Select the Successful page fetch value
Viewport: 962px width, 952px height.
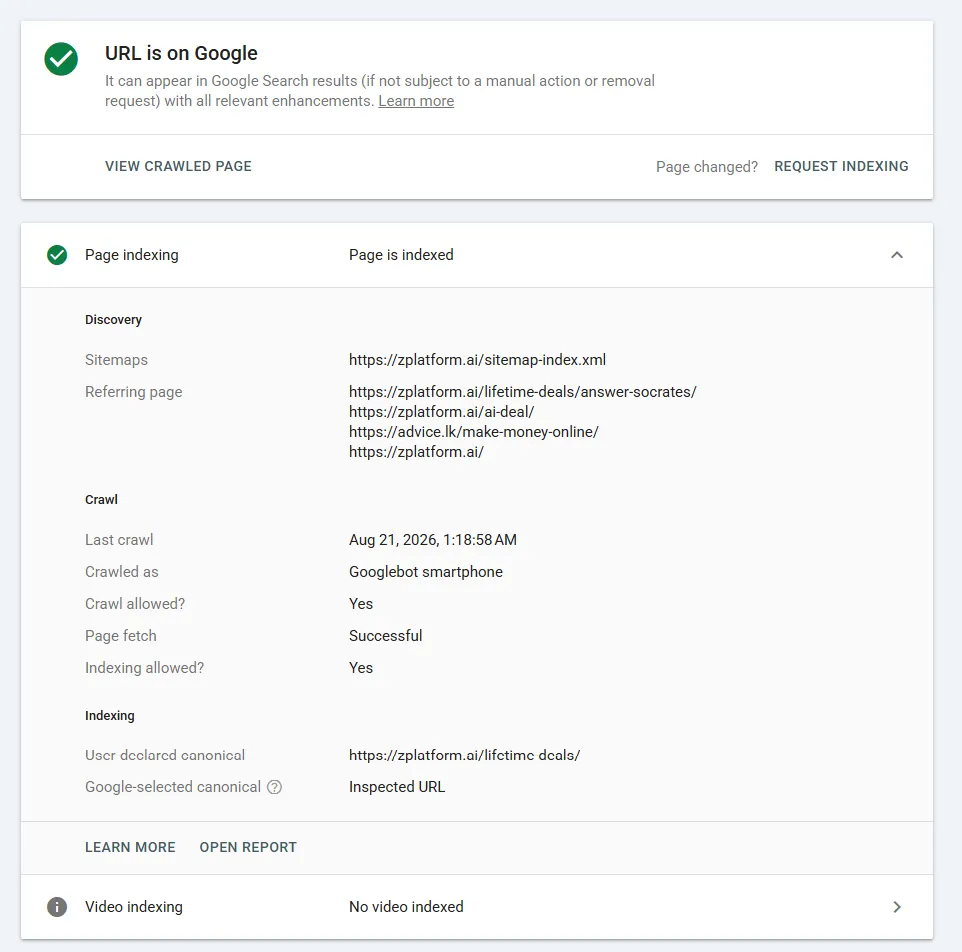(x=385, y=635)
